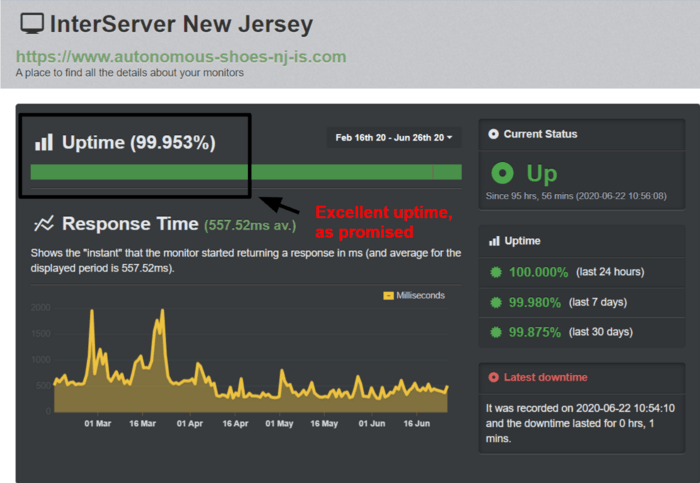The height and width of the screenshot is (483, 700).
Task: Click the bar icon in the Uptime side panel header
Action: click(x=494, y=241)
